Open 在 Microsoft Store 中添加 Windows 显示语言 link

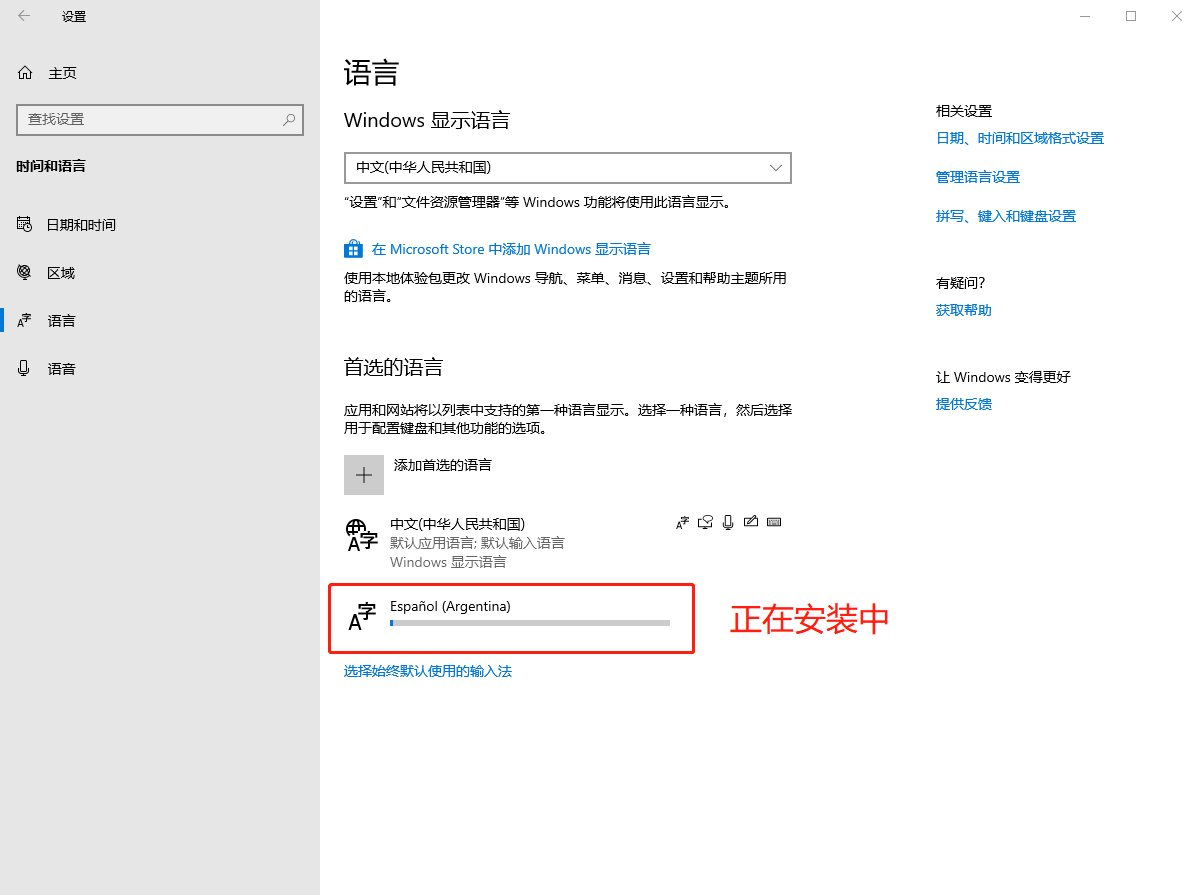click(511, 249)
